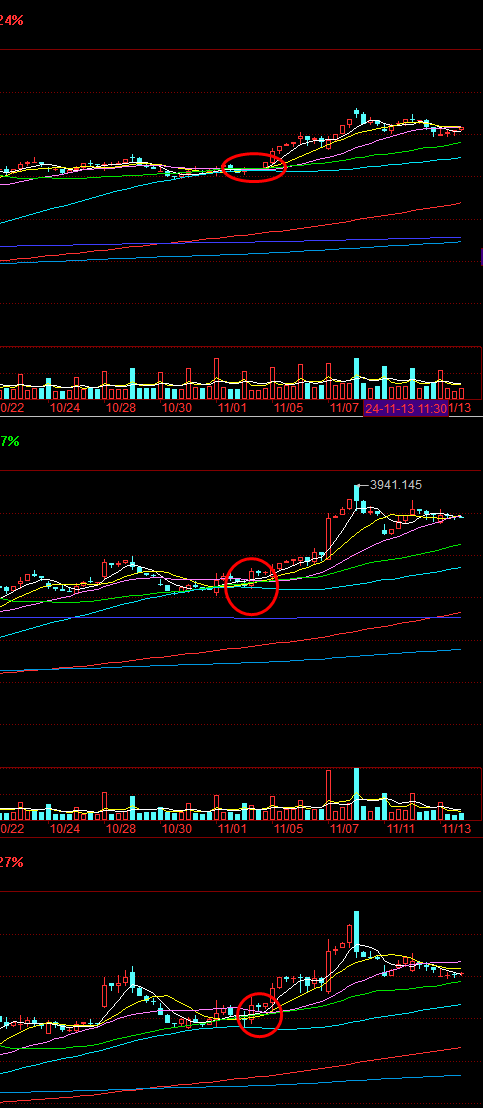Select the 3941.145 peak price label

(x=395, y=485)
